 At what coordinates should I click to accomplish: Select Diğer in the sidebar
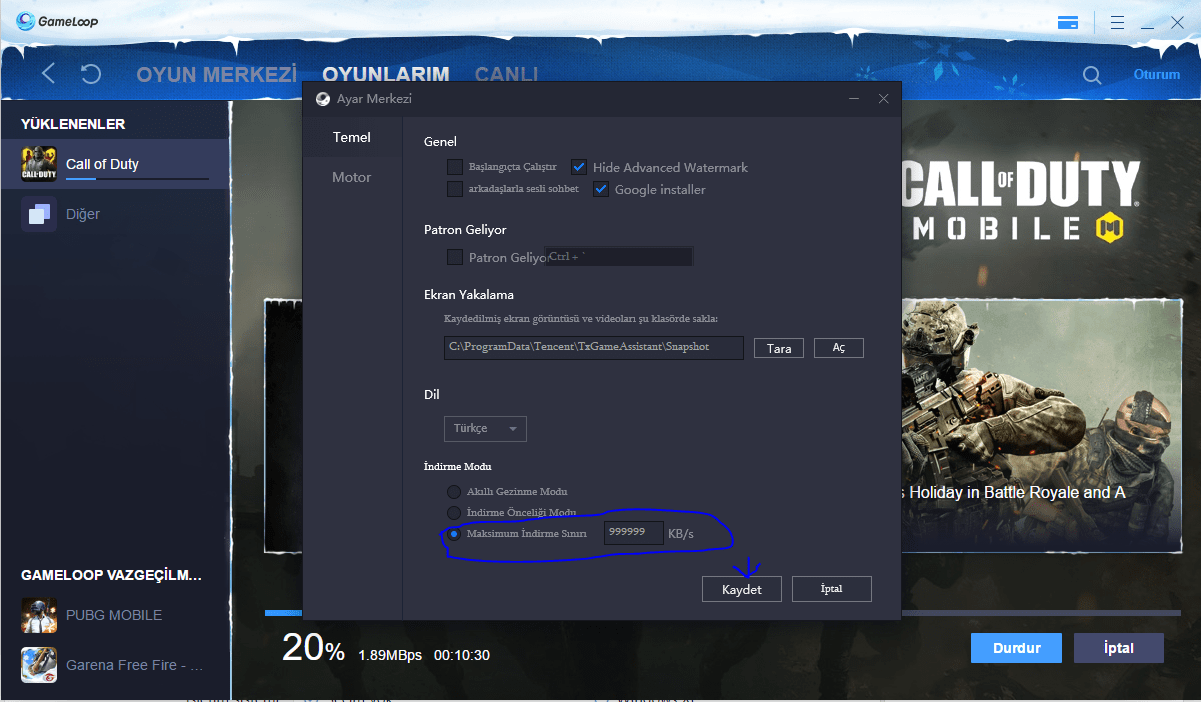(x=115, y=214)
